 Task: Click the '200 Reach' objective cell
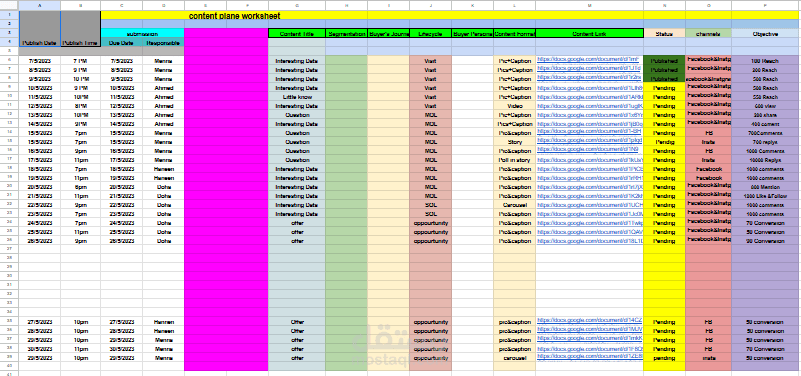pos(766,69)
